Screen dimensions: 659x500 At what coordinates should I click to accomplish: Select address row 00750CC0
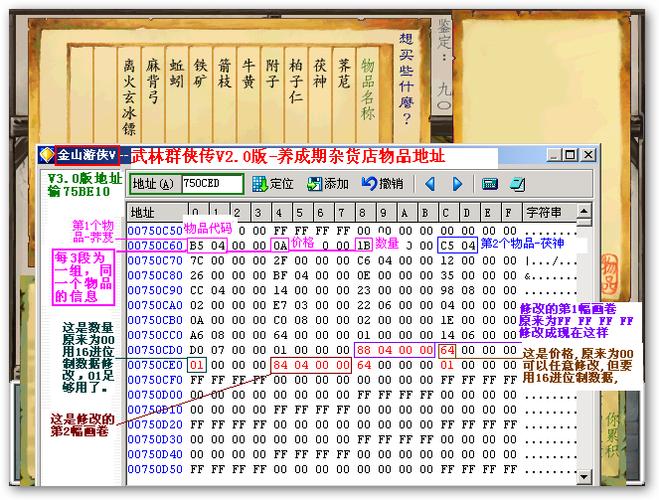(155, 335)
